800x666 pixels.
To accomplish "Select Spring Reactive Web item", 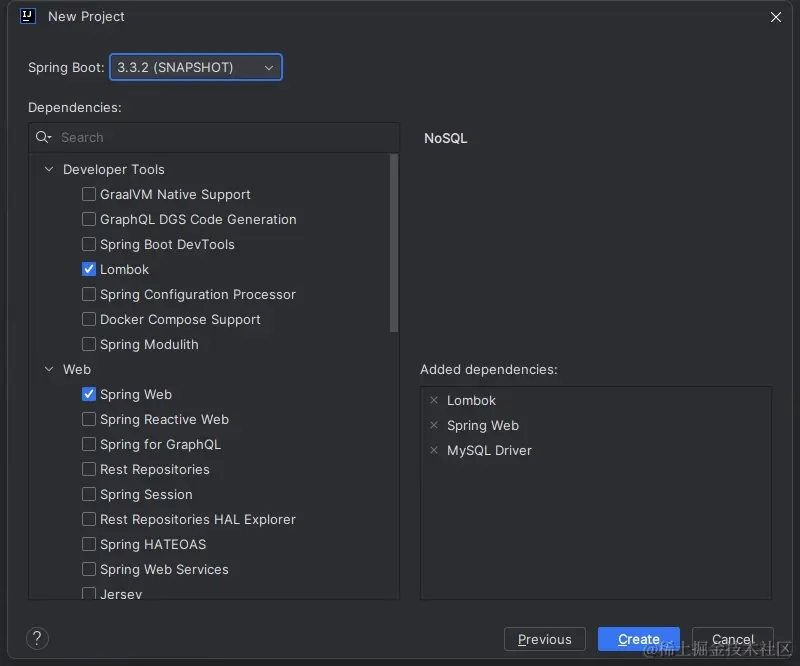I will point(164,419).
